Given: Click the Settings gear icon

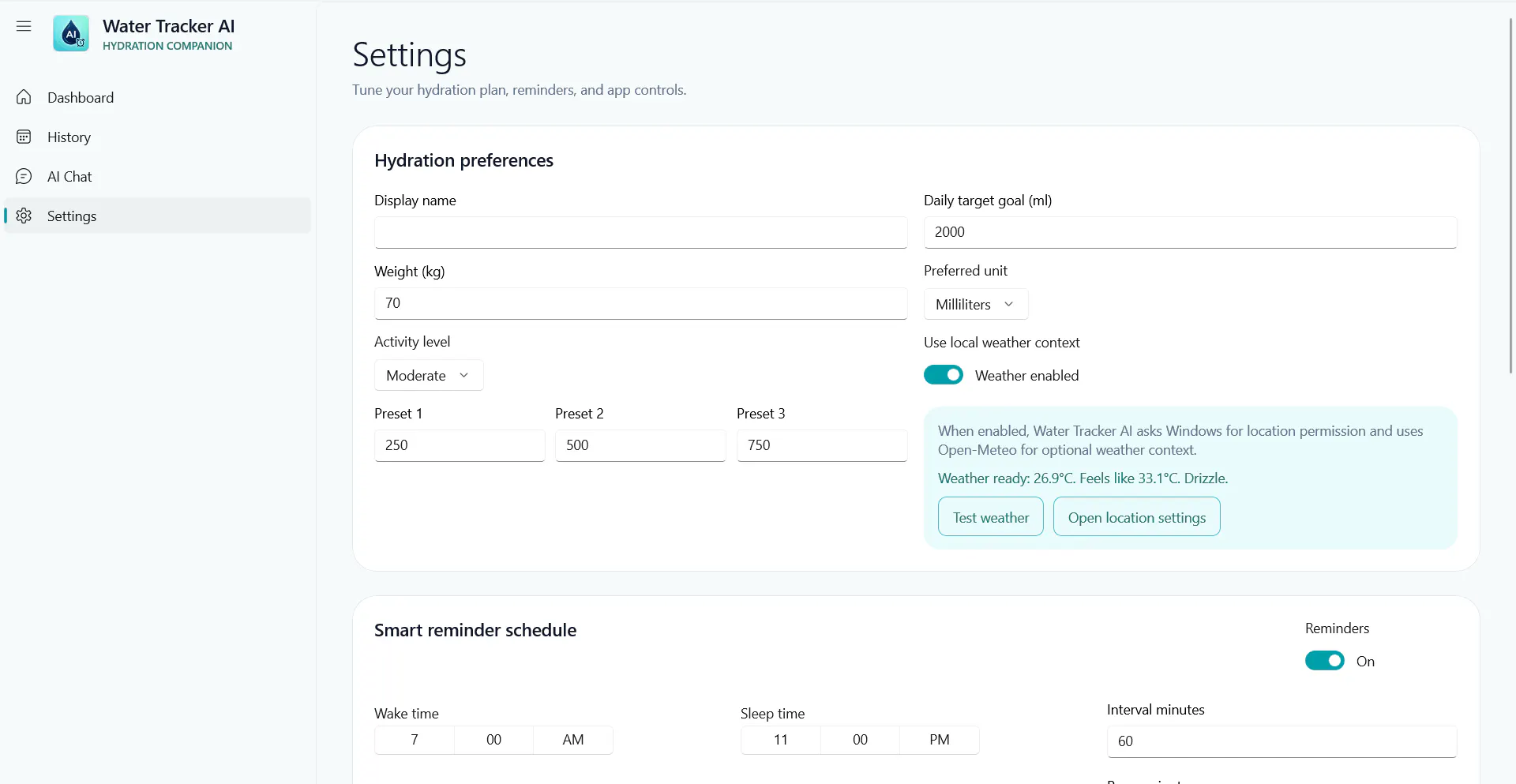Looking at the screenshot, I should click(x=24, y=216).
